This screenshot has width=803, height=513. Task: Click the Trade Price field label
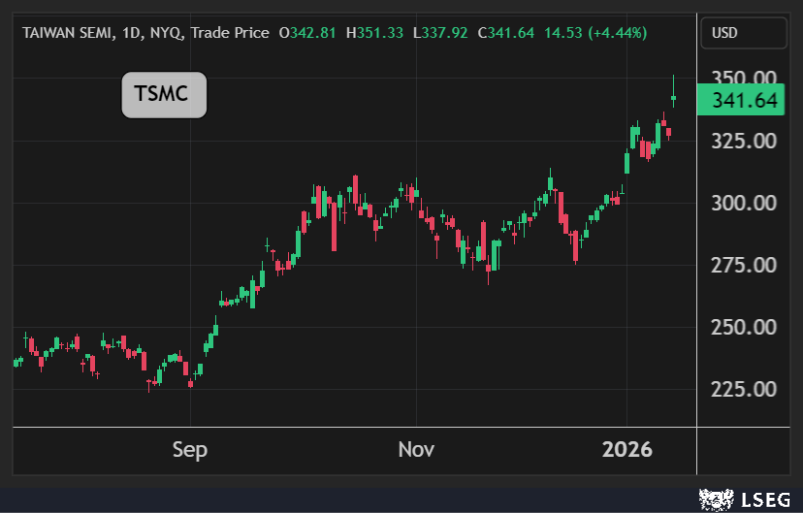pyautogui.click(x=230, y=33)
